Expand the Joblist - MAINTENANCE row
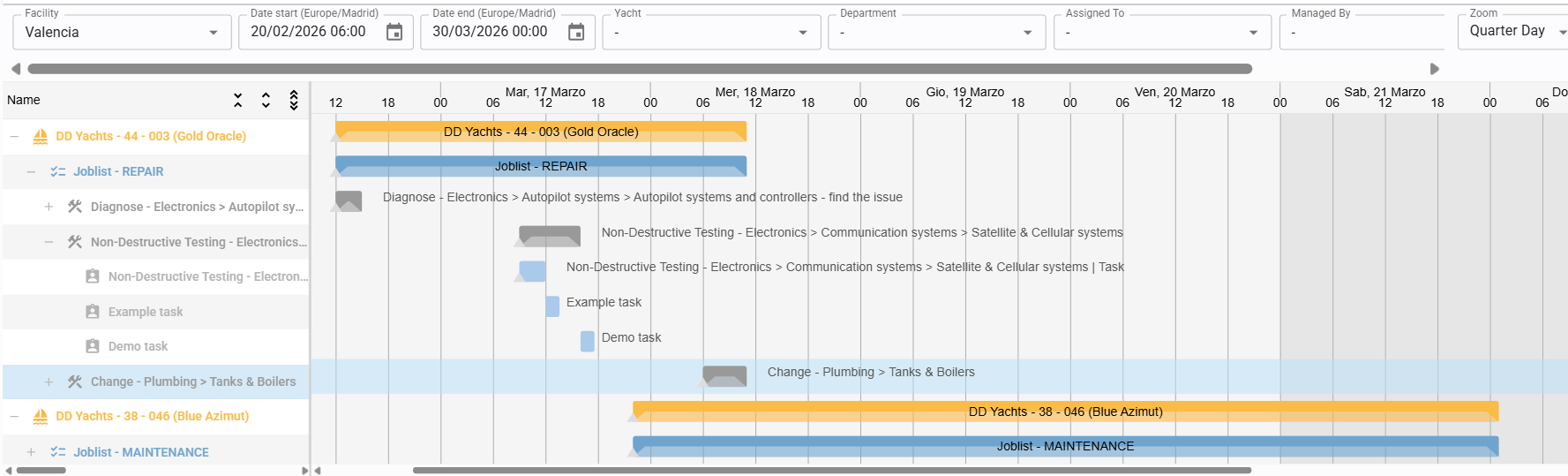Screen dimensions: 1568x476 click(31, 452)
